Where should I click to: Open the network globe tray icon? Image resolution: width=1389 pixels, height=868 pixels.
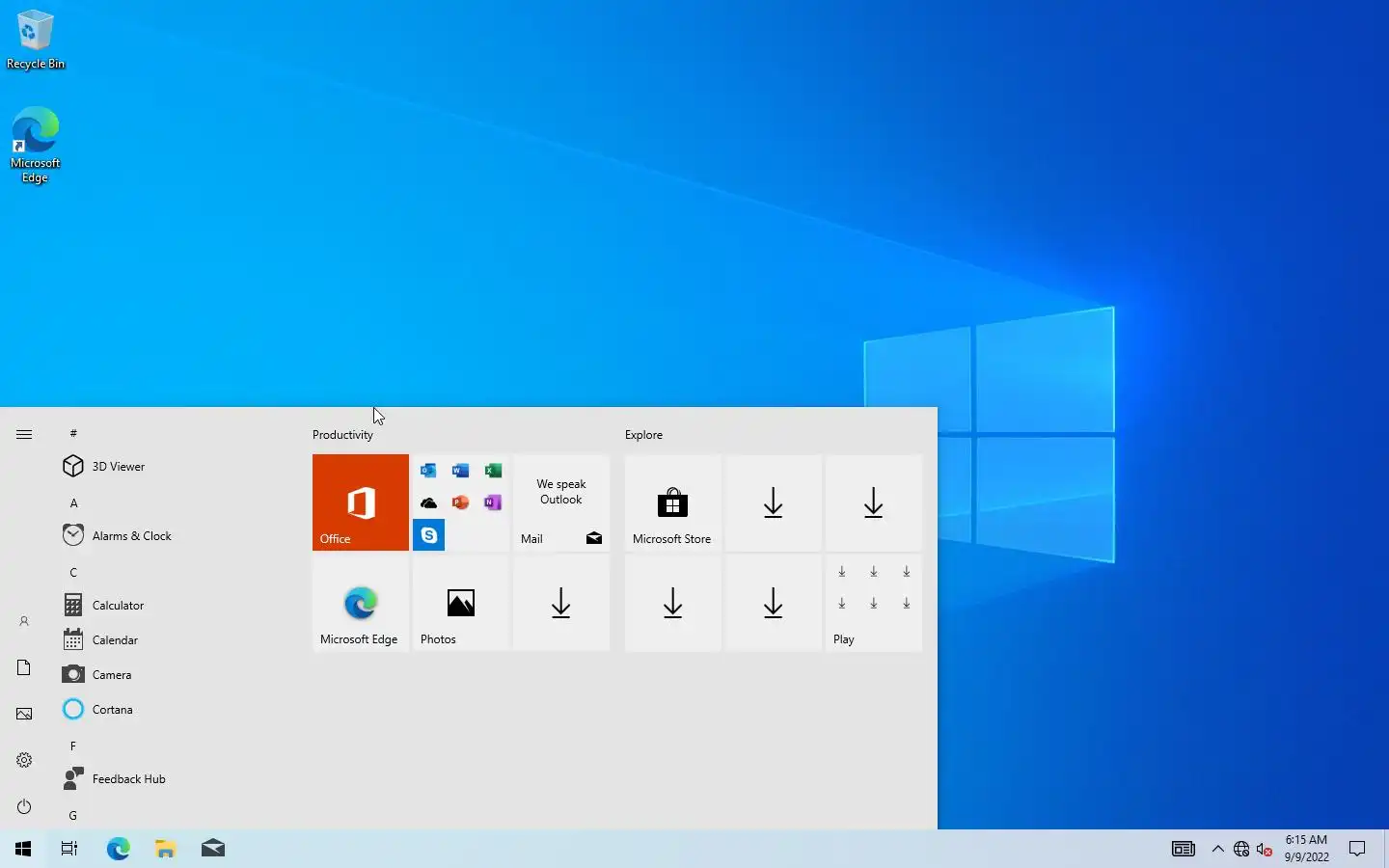pyautogui.click(x=1241, y=849)
